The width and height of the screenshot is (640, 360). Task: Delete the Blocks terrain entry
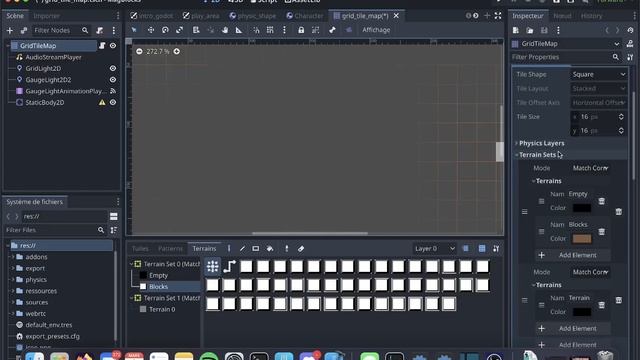(602, 232)
